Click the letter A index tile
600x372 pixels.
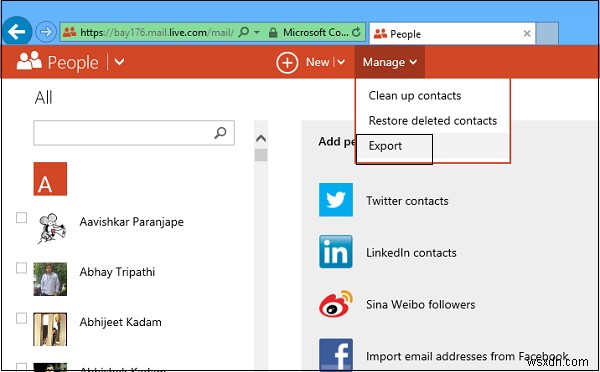pyautogui.click(x=50, y=179)
